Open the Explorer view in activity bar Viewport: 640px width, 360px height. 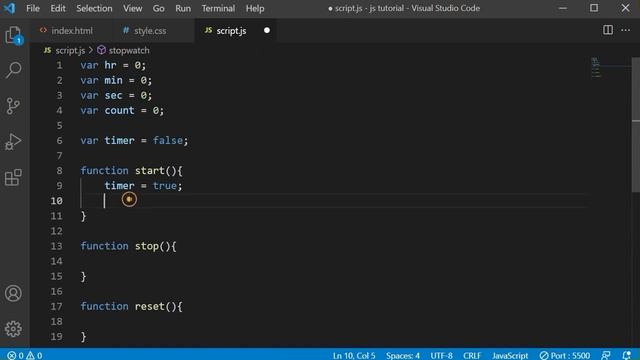[13, 35]
